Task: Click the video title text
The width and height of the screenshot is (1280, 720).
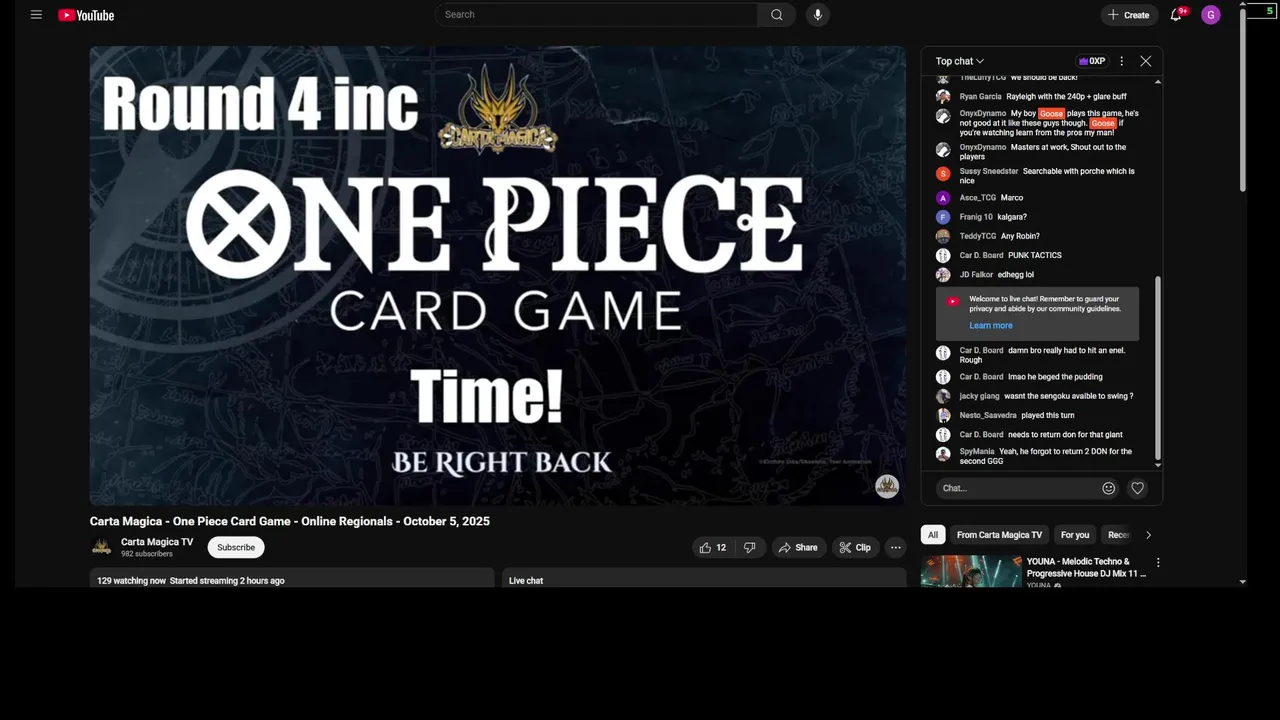Action: coord(290,521)
